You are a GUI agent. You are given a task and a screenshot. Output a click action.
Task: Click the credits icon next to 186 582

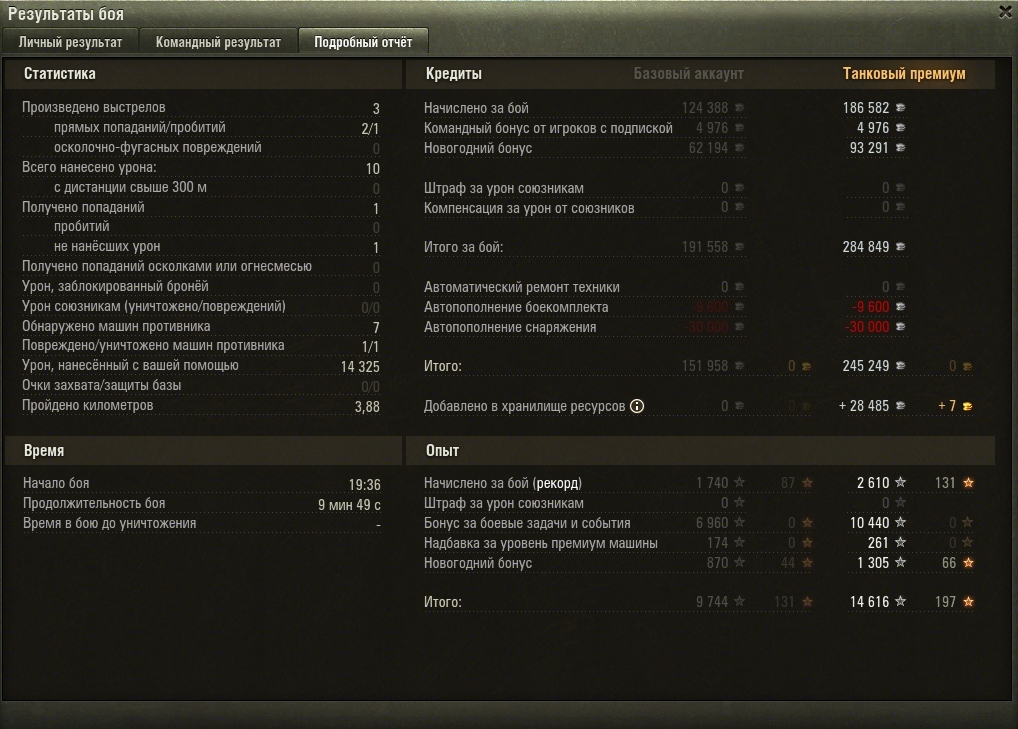click(x=900, y=108)
